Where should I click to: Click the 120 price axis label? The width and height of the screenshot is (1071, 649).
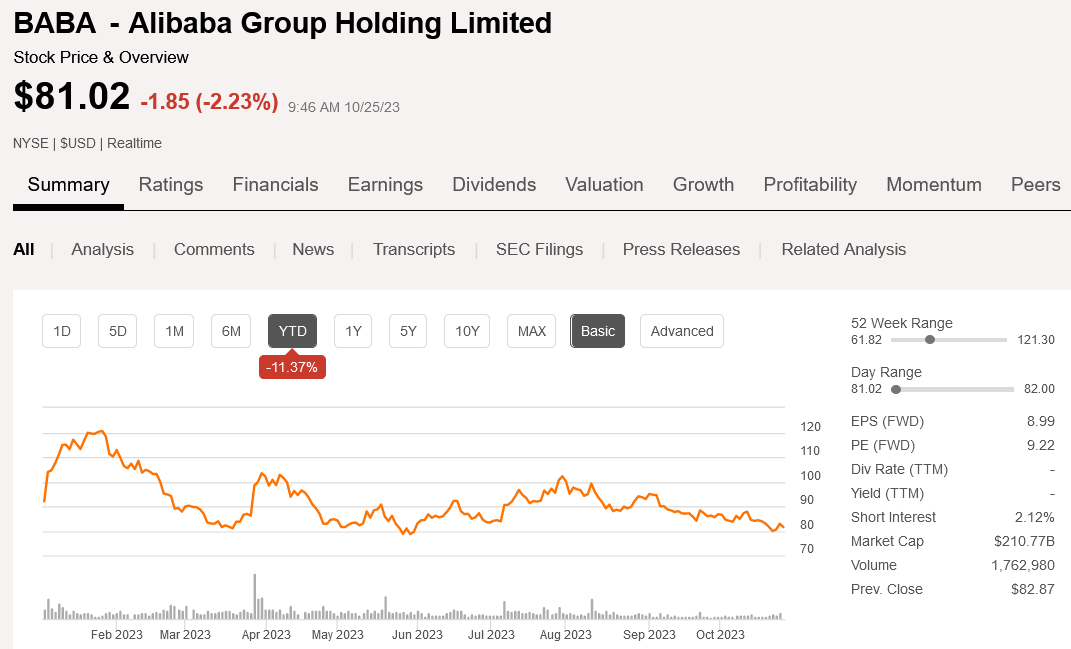[x=810, y=427]
